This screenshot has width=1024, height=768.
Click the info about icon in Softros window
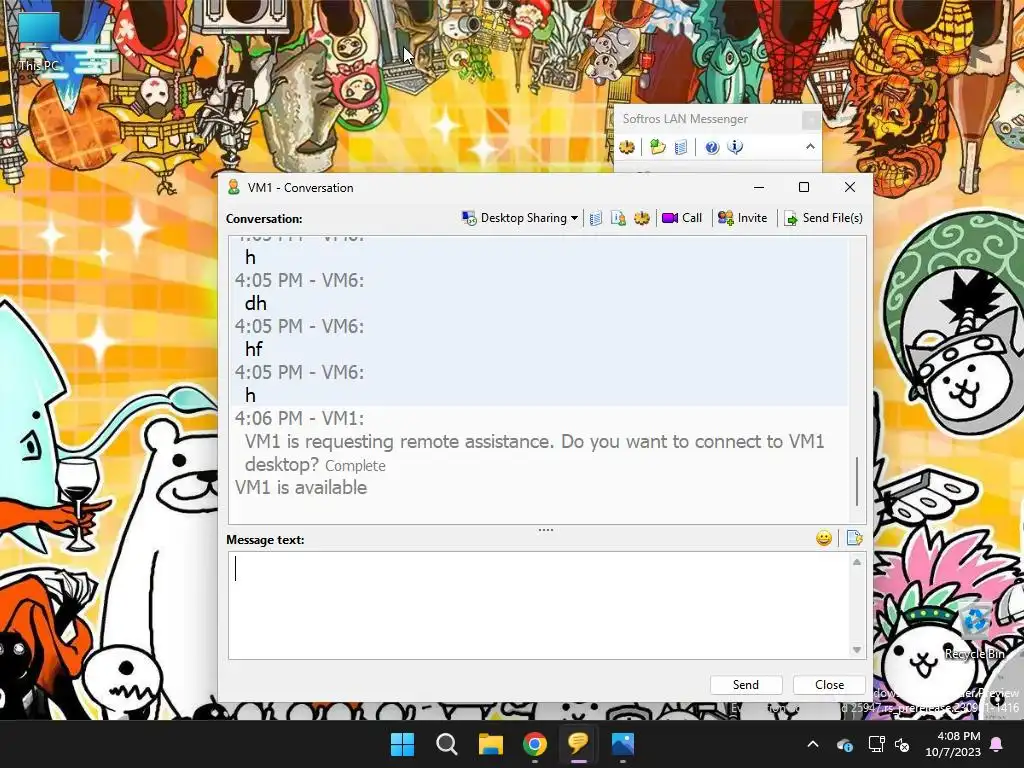point(735,147)
